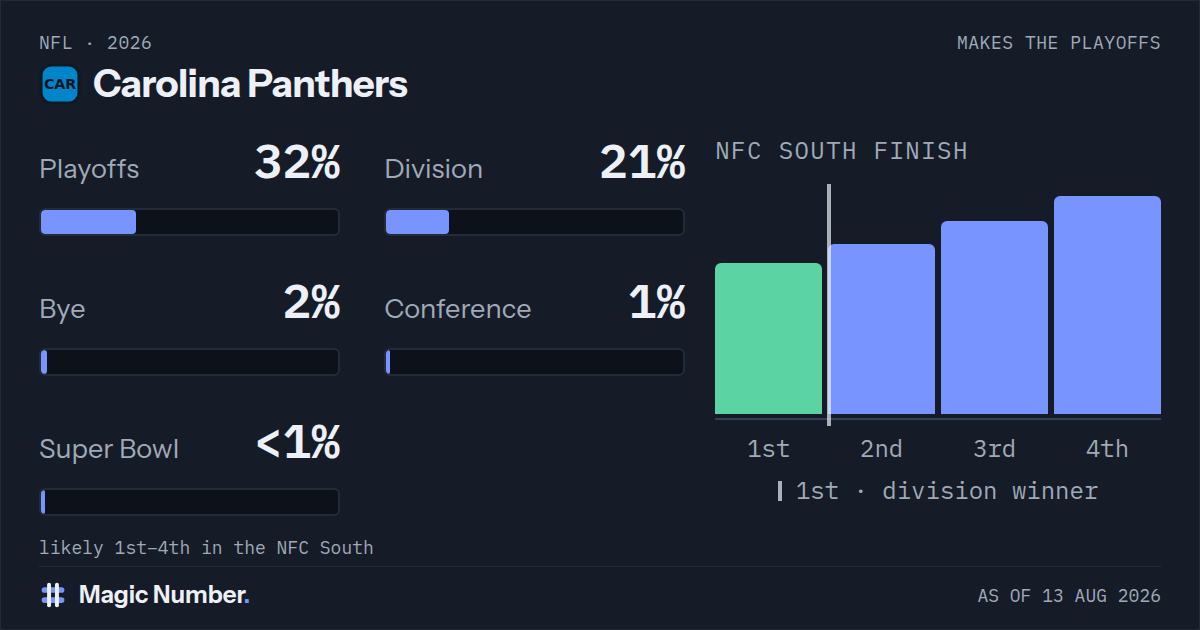Click the Magic Number hash icon
This screenshot has height=630, width=1200.
[53, 595]
